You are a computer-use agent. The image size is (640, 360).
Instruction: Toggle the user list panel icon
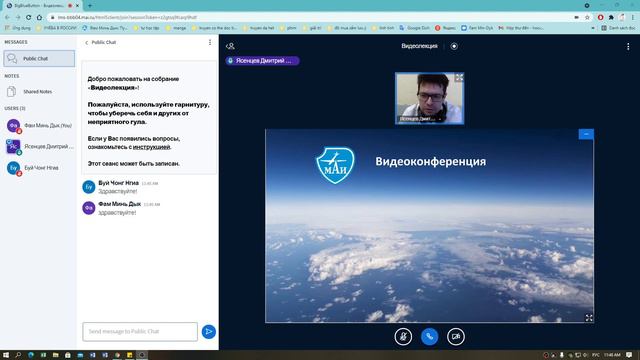click(x=230, y=46)
